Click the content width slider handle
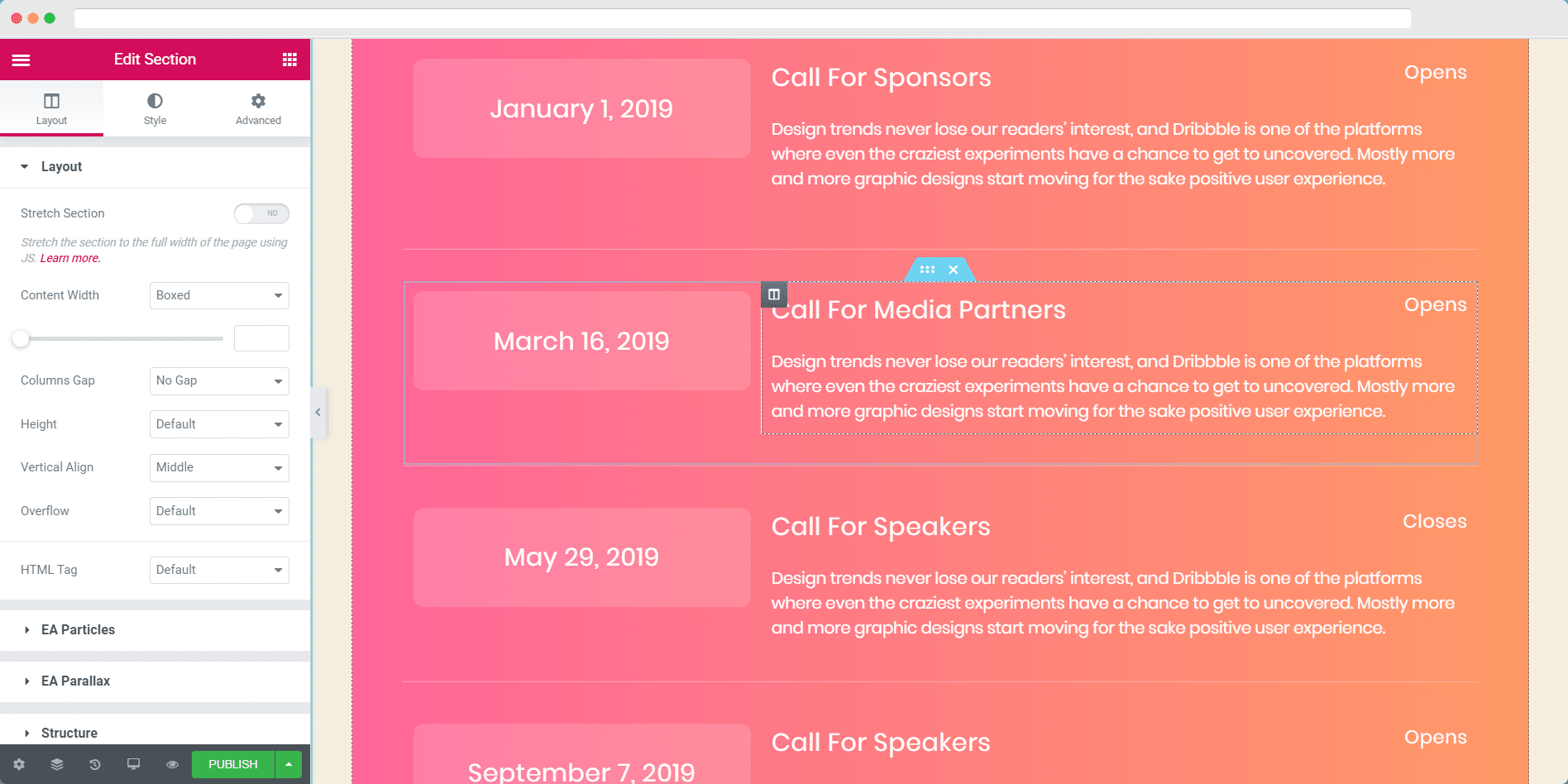Viewport: 1568px width, 784px height. tap(21, 338)
